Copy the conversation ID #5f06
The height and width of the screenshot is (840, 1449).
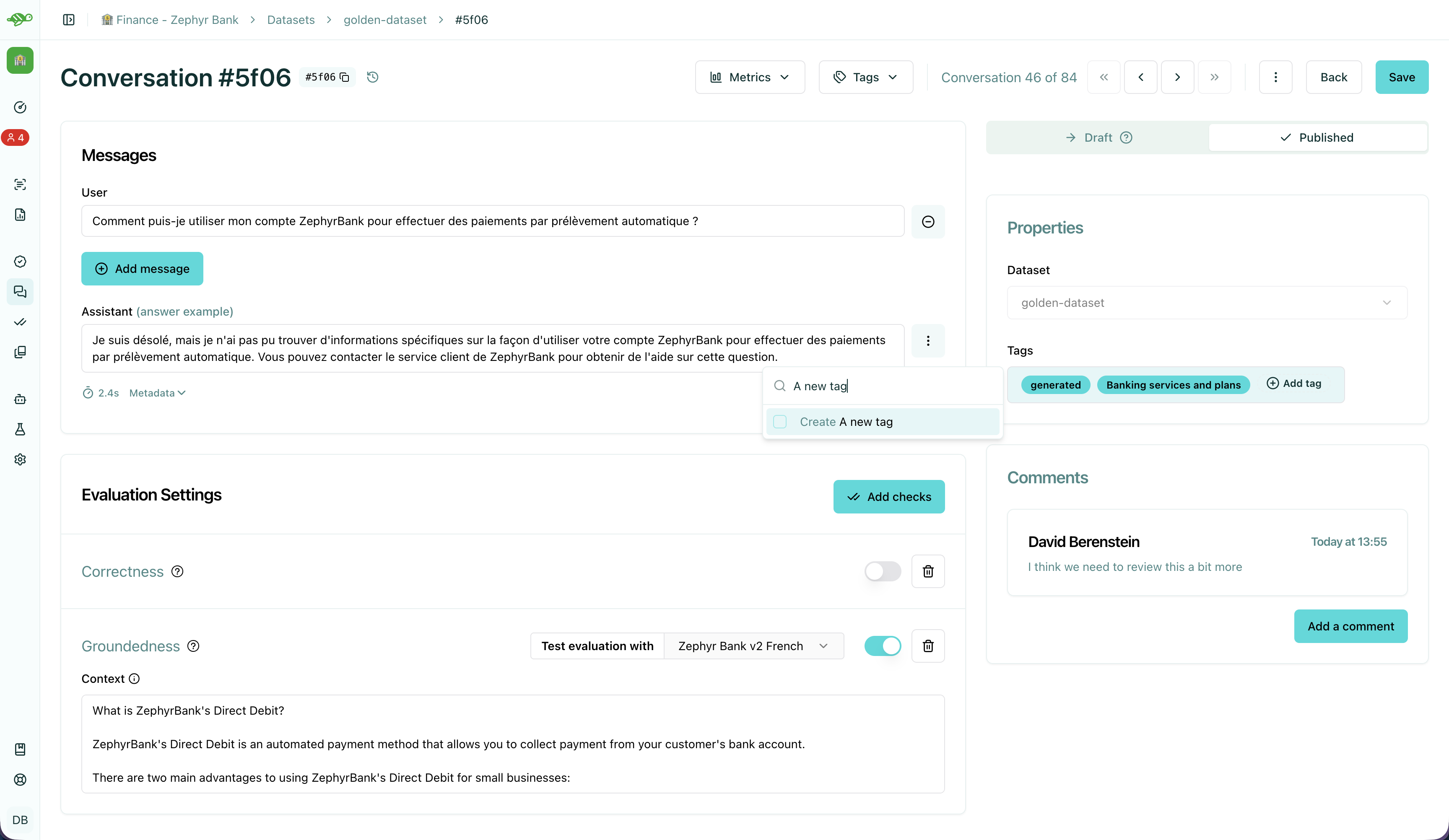[344, 77]
